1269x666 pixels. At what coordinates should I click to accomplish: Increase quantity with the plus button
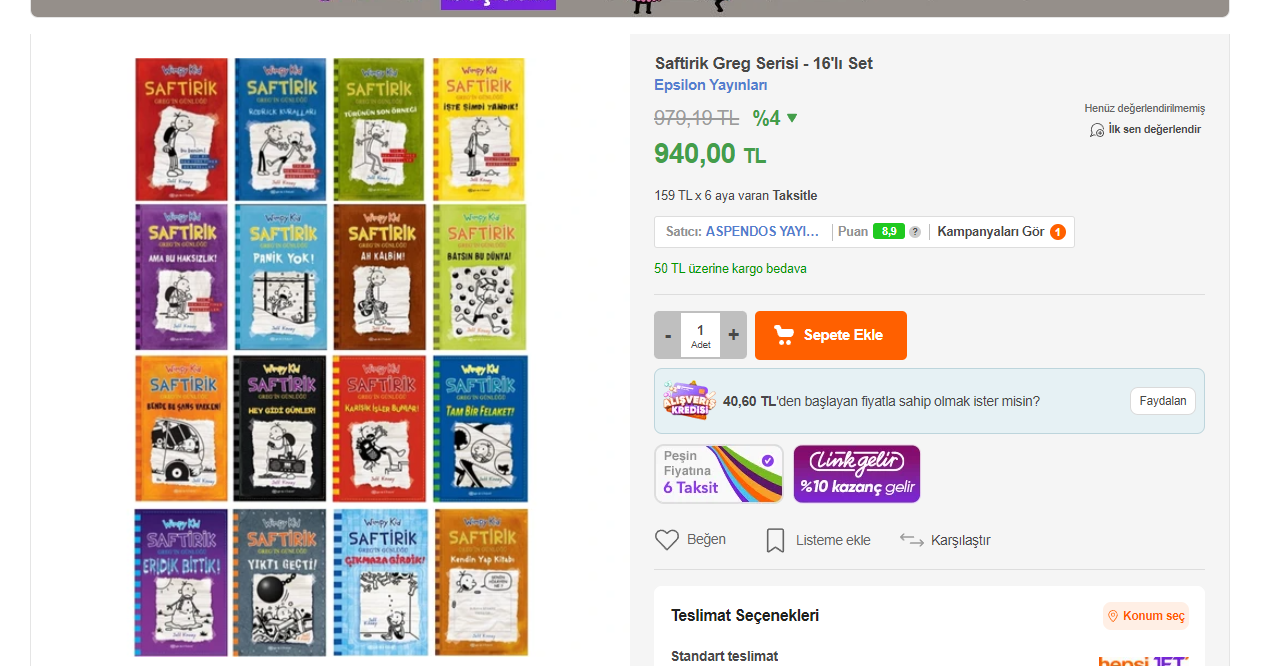(x=733, y=335)
